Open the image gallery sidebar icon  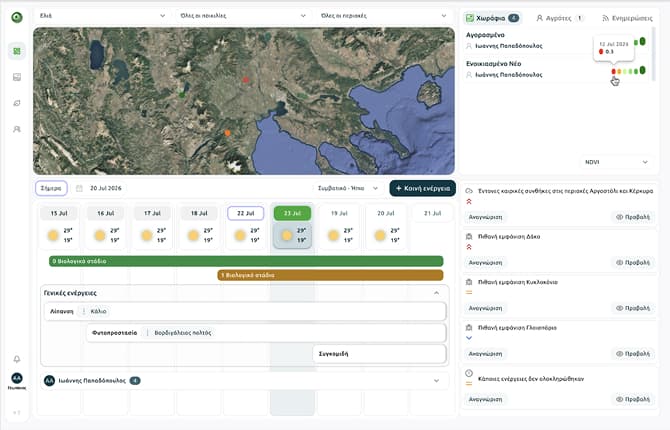(x=17, y=77)
